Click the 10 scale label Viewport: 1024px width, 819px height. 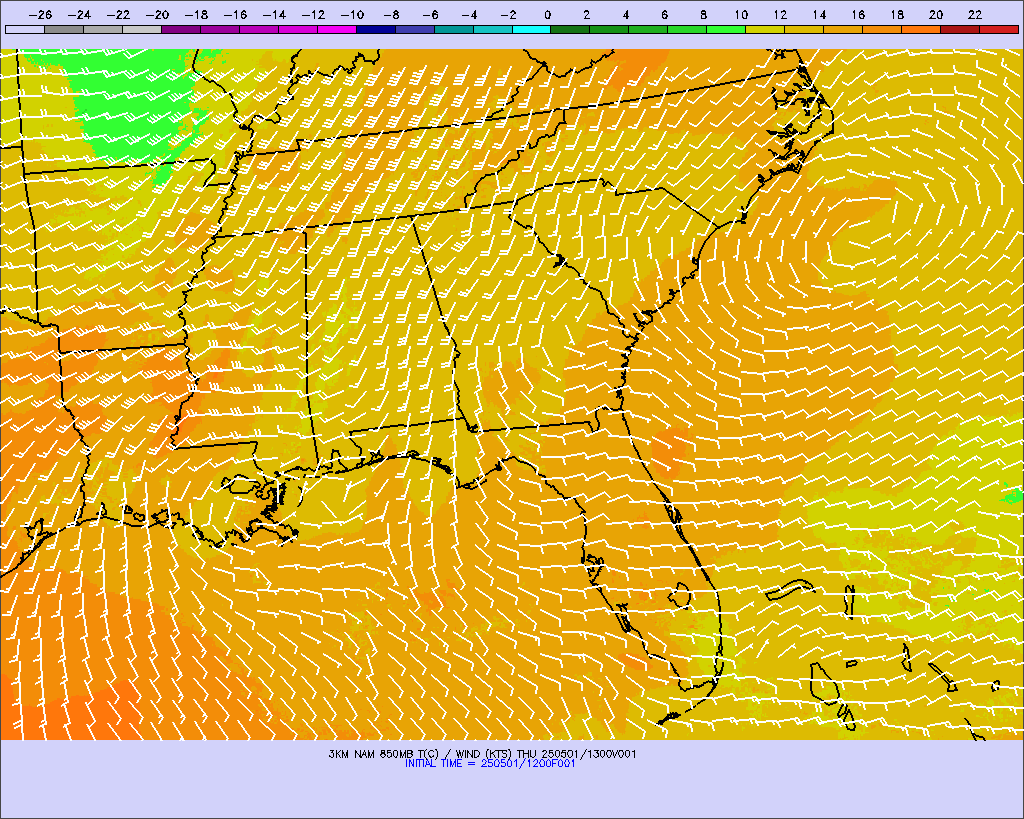click(x=741, y=14)
